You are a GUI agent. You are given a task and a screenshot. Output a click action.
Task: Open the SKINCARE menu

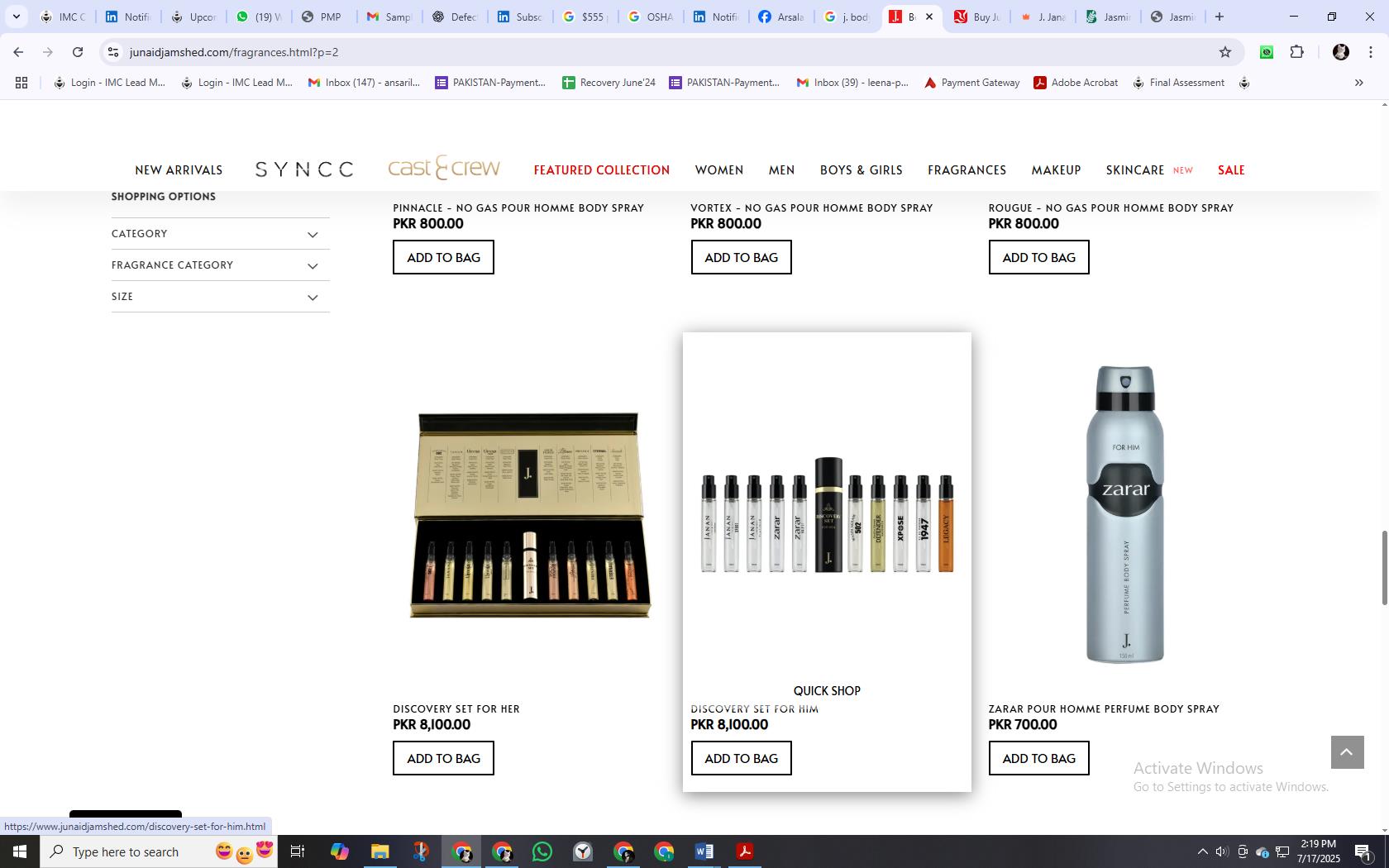point(1135,170)
